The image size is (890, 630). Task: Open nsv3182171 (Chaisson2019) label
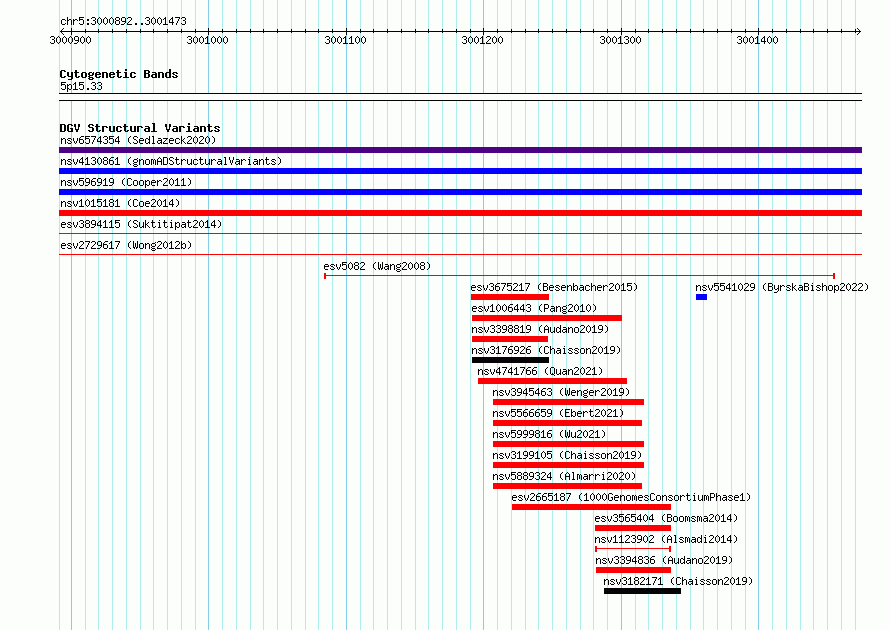(x=678, y=581)
